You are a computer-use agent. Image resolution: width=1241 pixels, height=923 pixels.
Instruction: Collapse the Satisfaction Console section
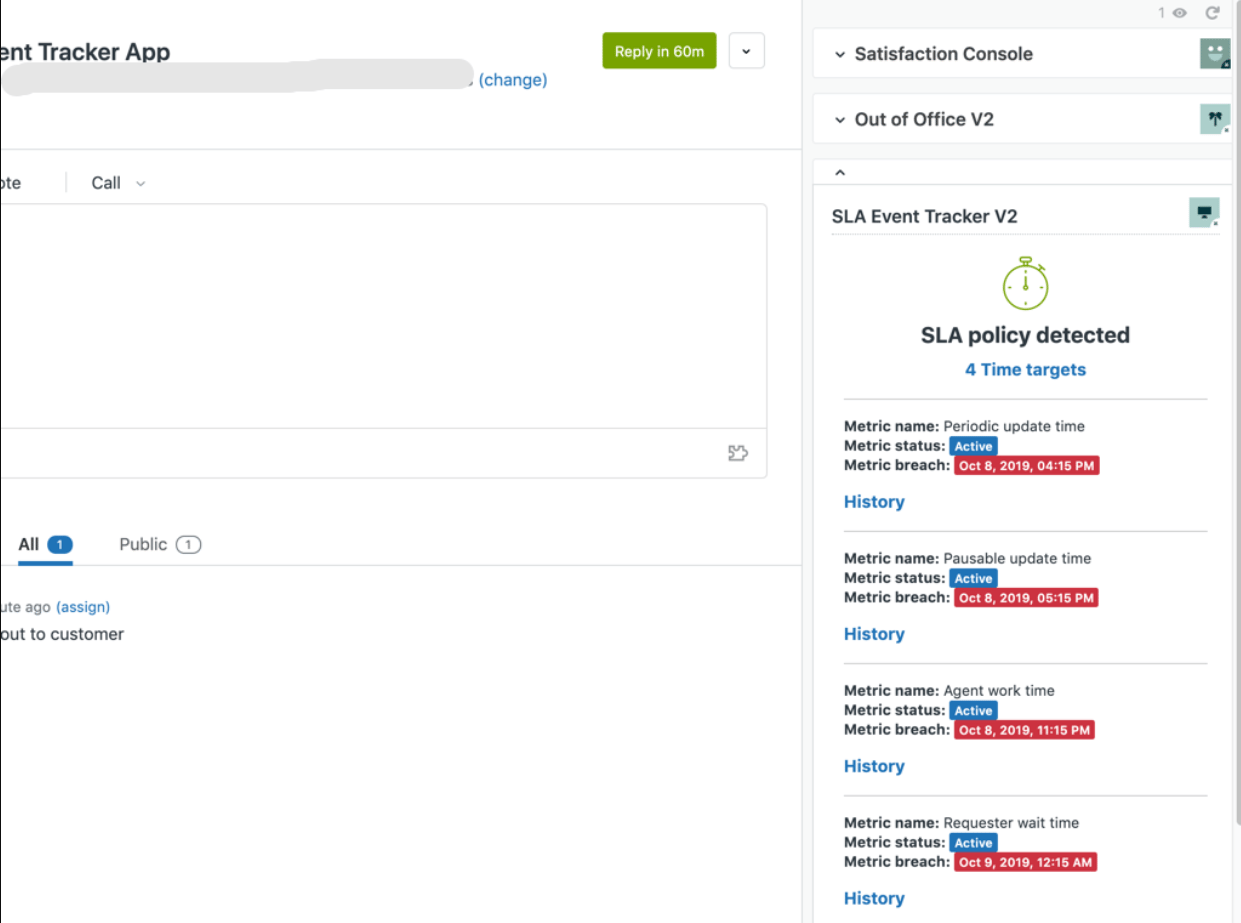point(840,53)
